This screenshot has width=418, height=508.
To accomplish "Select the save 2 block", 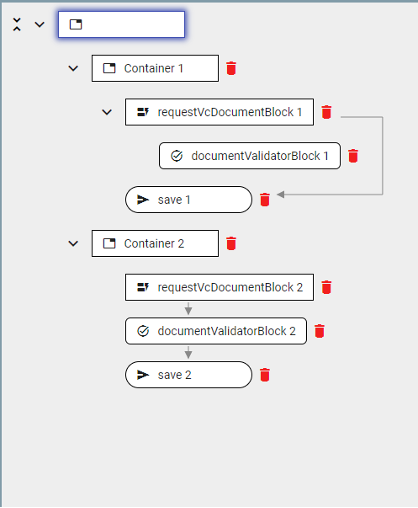I will [189, 375].
